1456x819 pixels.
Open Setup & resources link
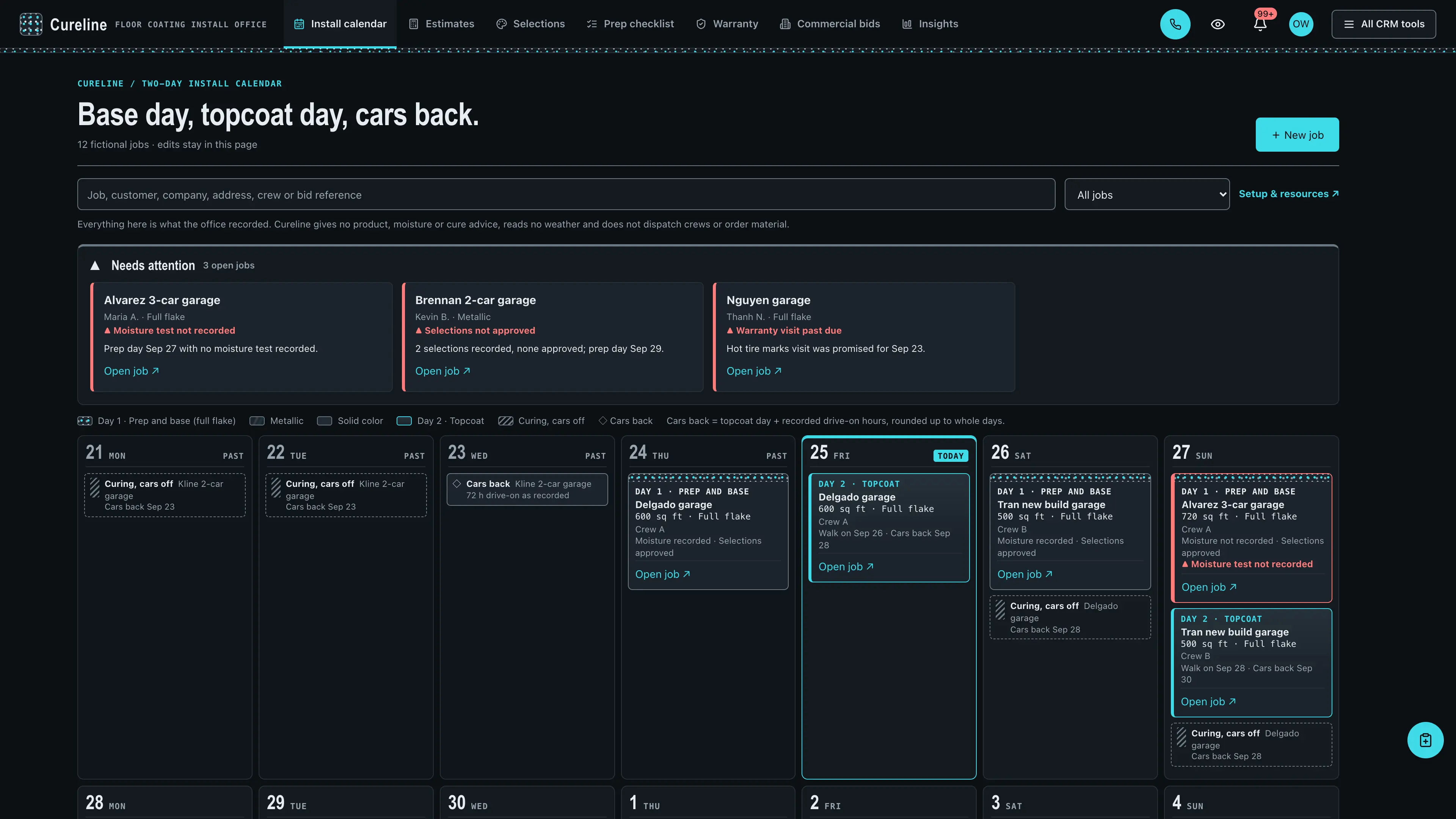point(1288,194)
